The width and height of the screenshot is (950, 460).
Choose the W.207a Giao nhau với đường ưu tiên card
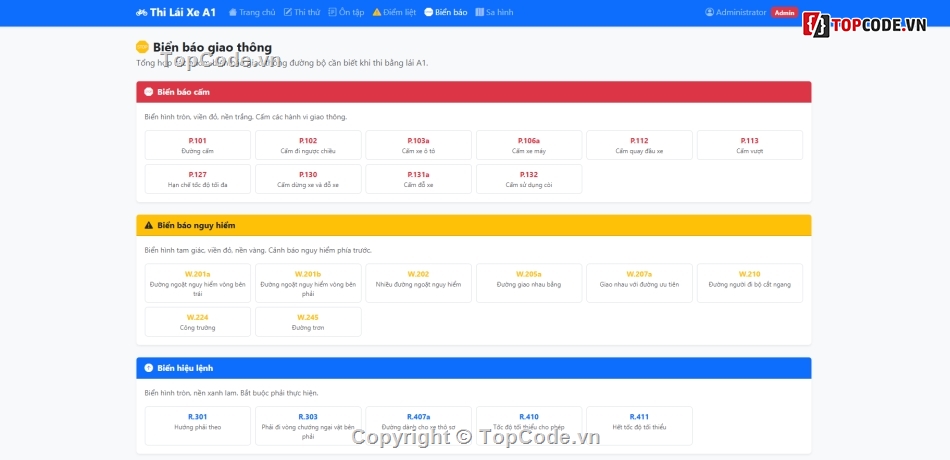pos(639,283)
